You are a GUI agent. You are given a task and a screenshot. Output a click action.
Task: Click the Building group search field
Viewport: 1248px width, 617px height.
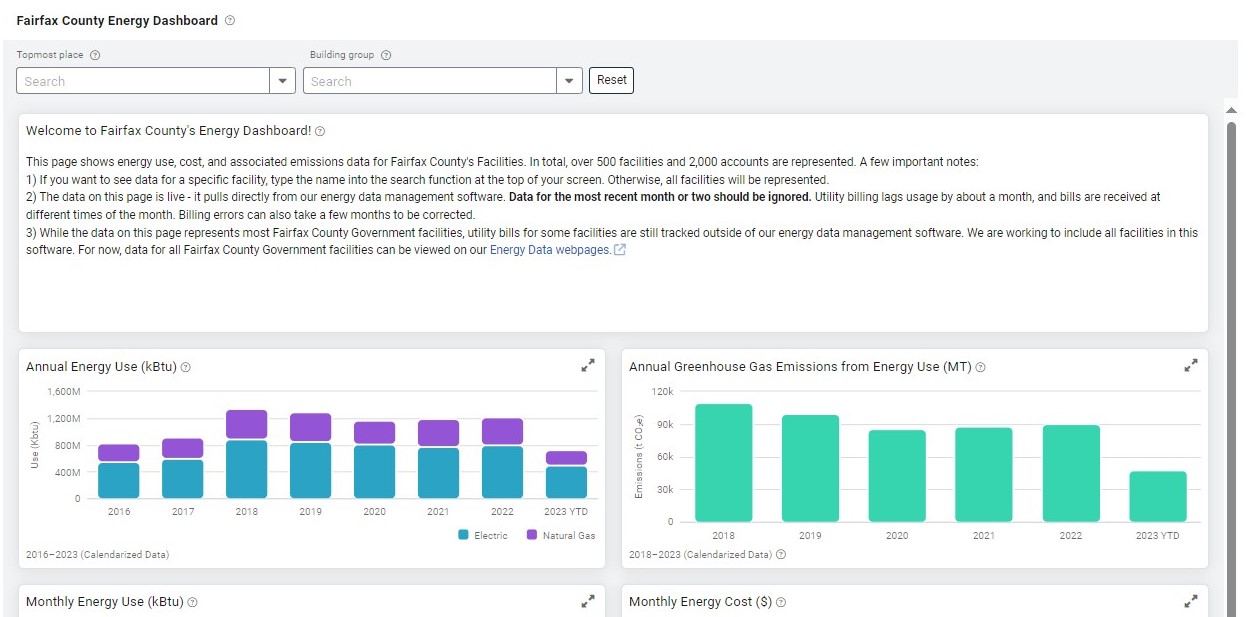tap(430, 81)
